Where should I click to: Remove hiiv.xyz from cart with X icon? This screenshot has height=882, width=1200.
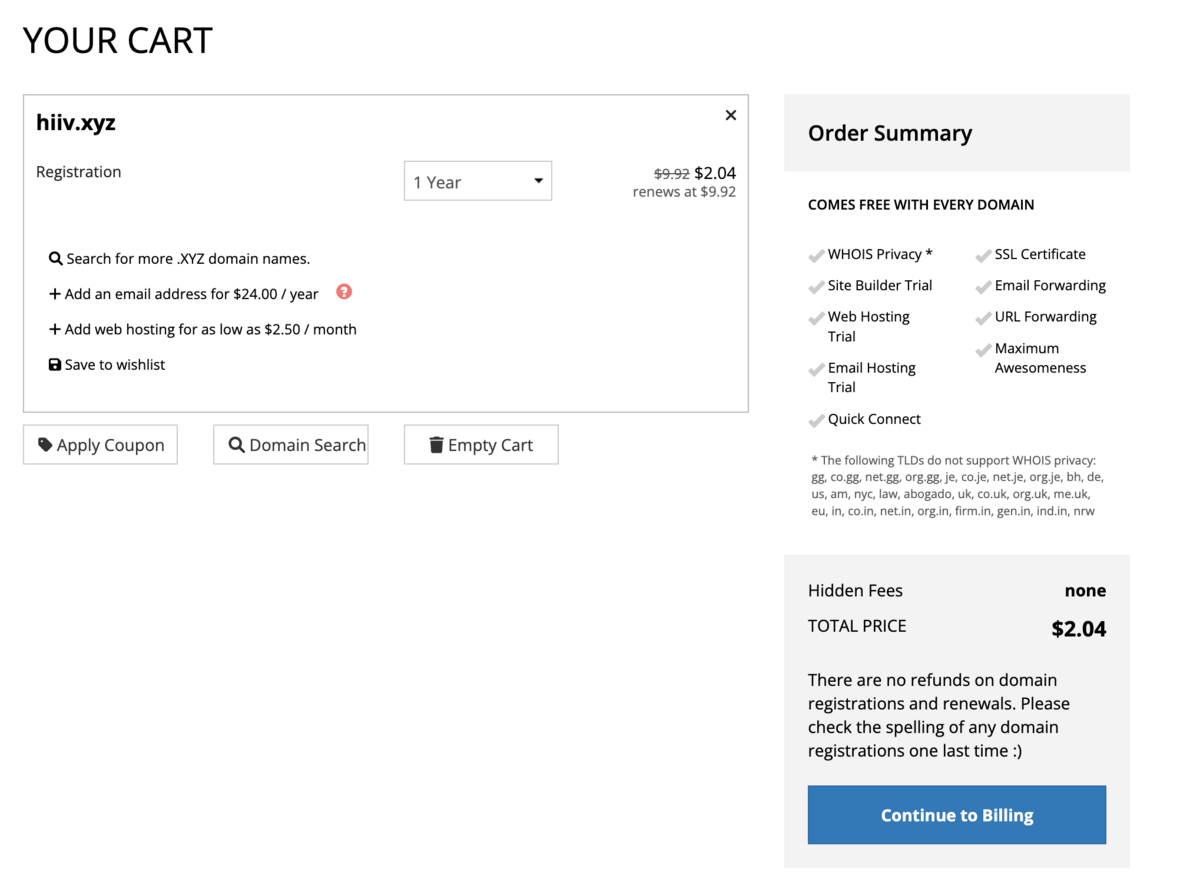[x=731, y=115]
